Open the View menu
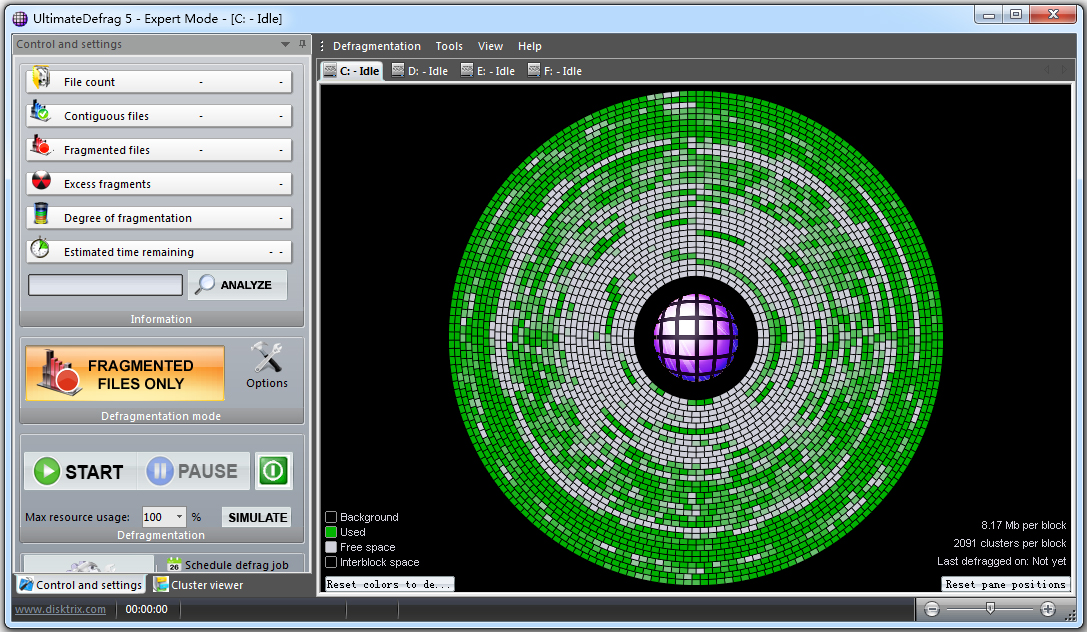The width and height of the screenshot is (1087, 632). (x=490, y=46)
